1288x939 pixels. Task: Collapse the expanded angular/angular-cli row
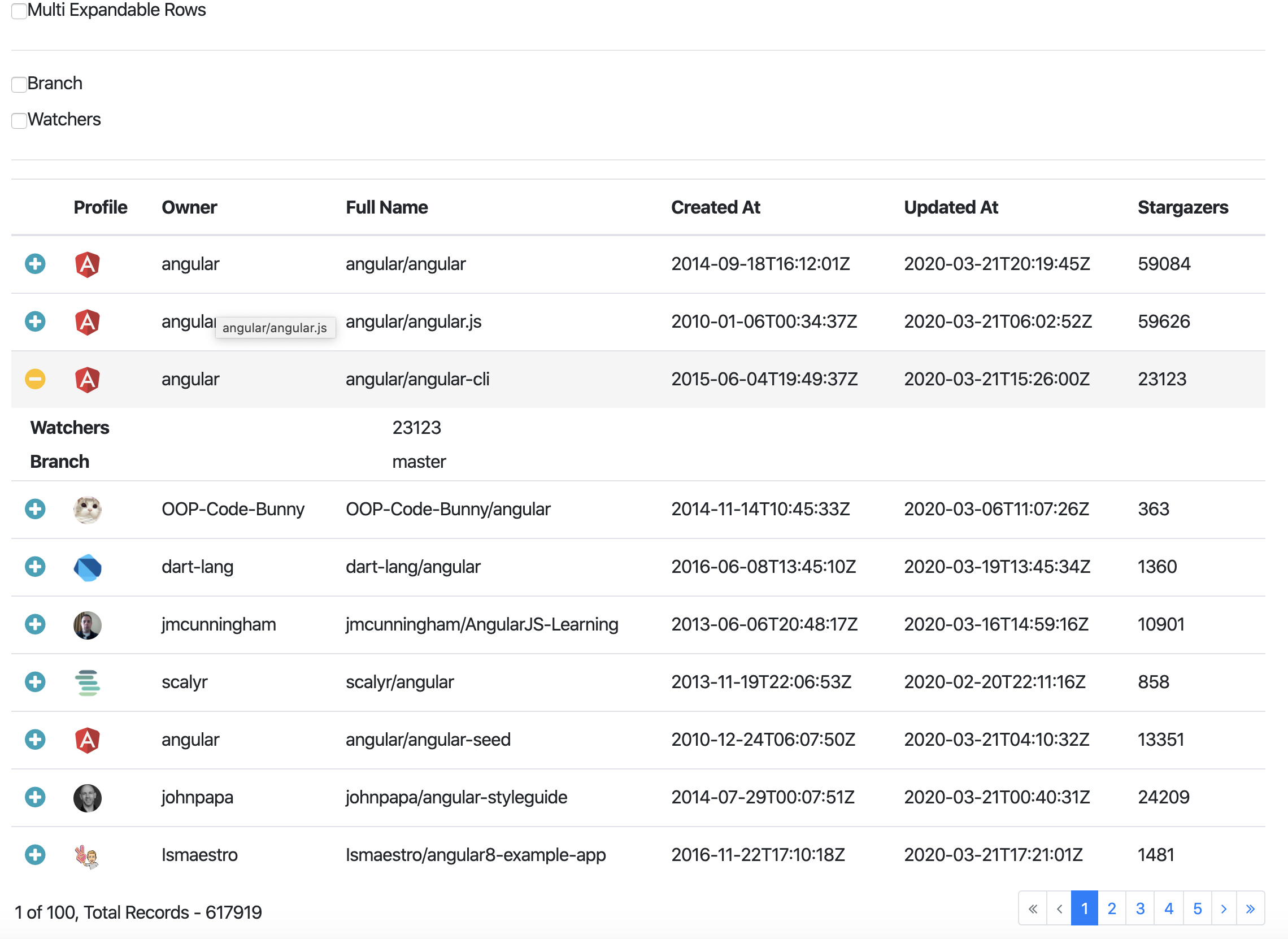pyautogui.click(x=34, y=379)
